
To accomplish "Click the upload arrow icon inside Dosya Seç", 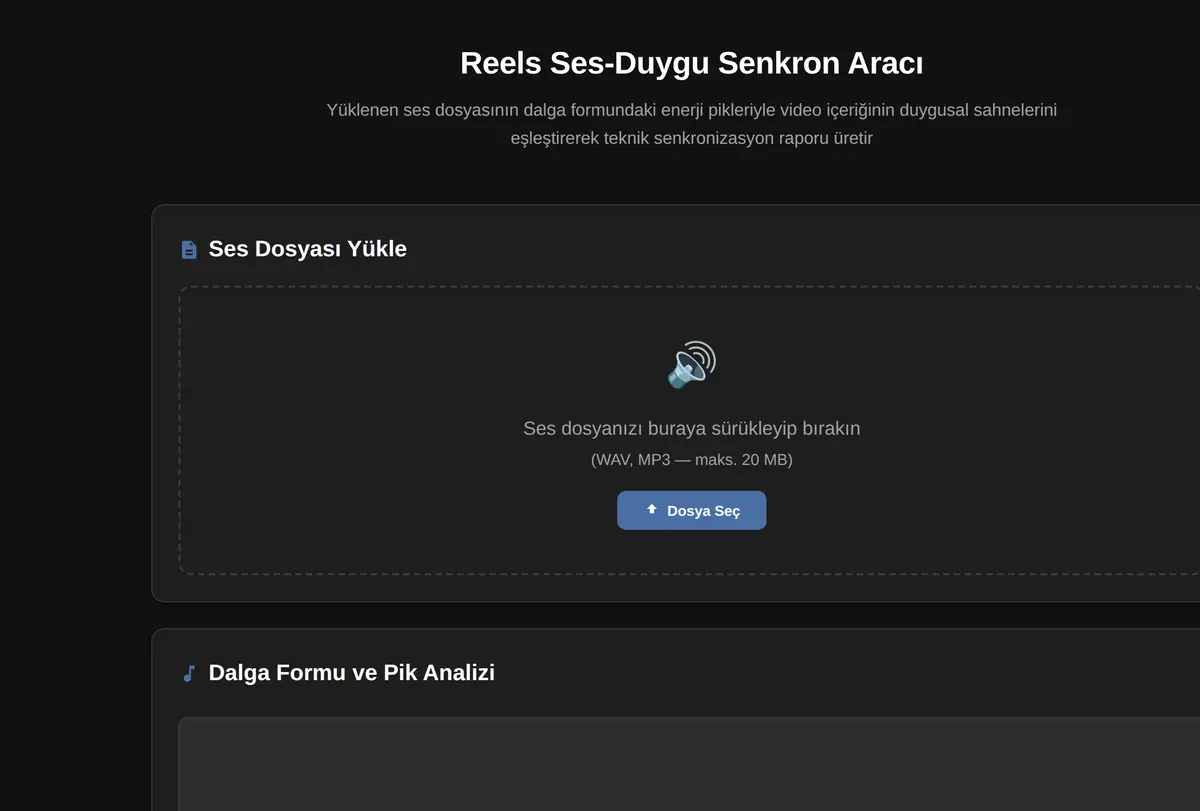I will click(652, 510).
